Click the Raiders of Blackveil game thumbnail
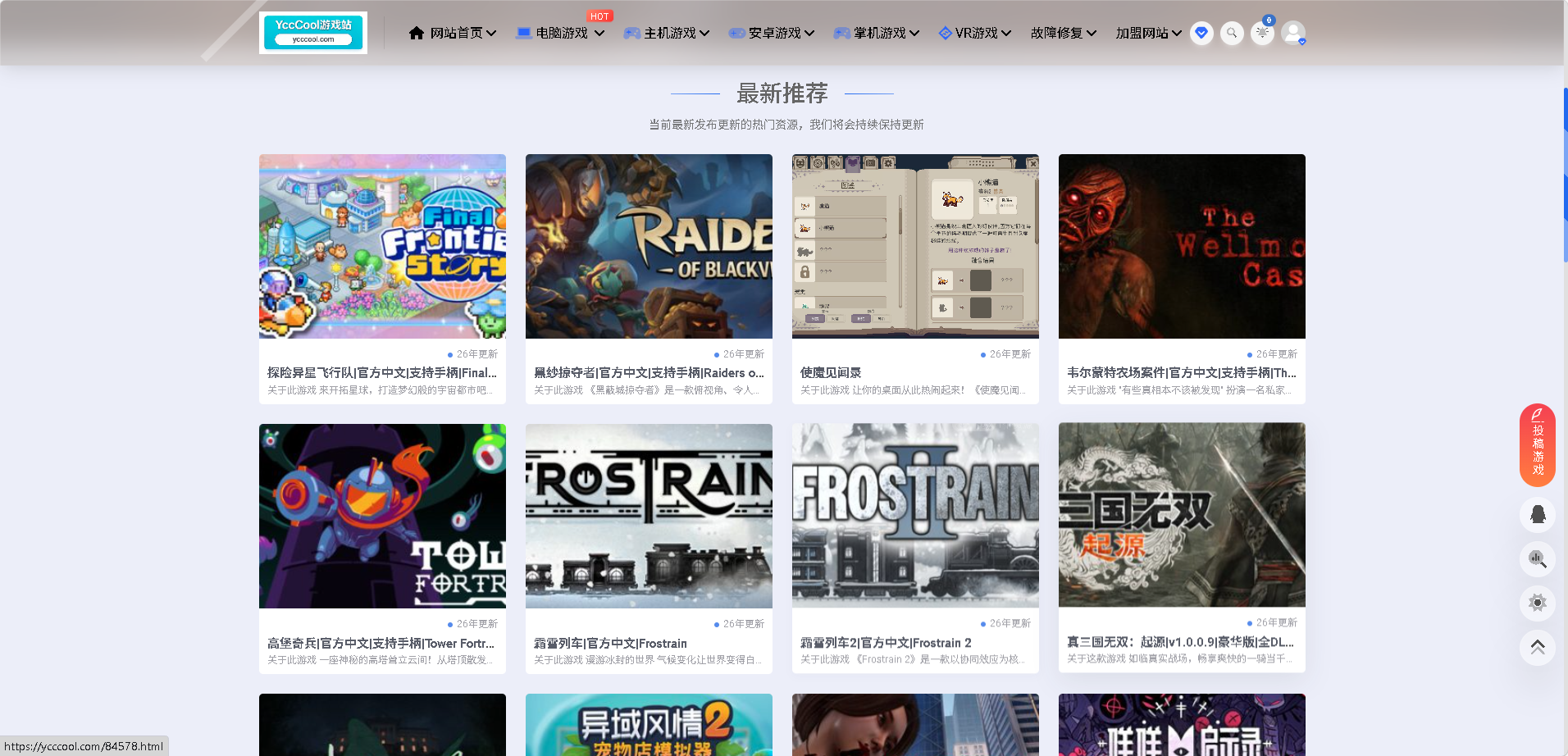 pyautogui.click(x=649, y=246)
